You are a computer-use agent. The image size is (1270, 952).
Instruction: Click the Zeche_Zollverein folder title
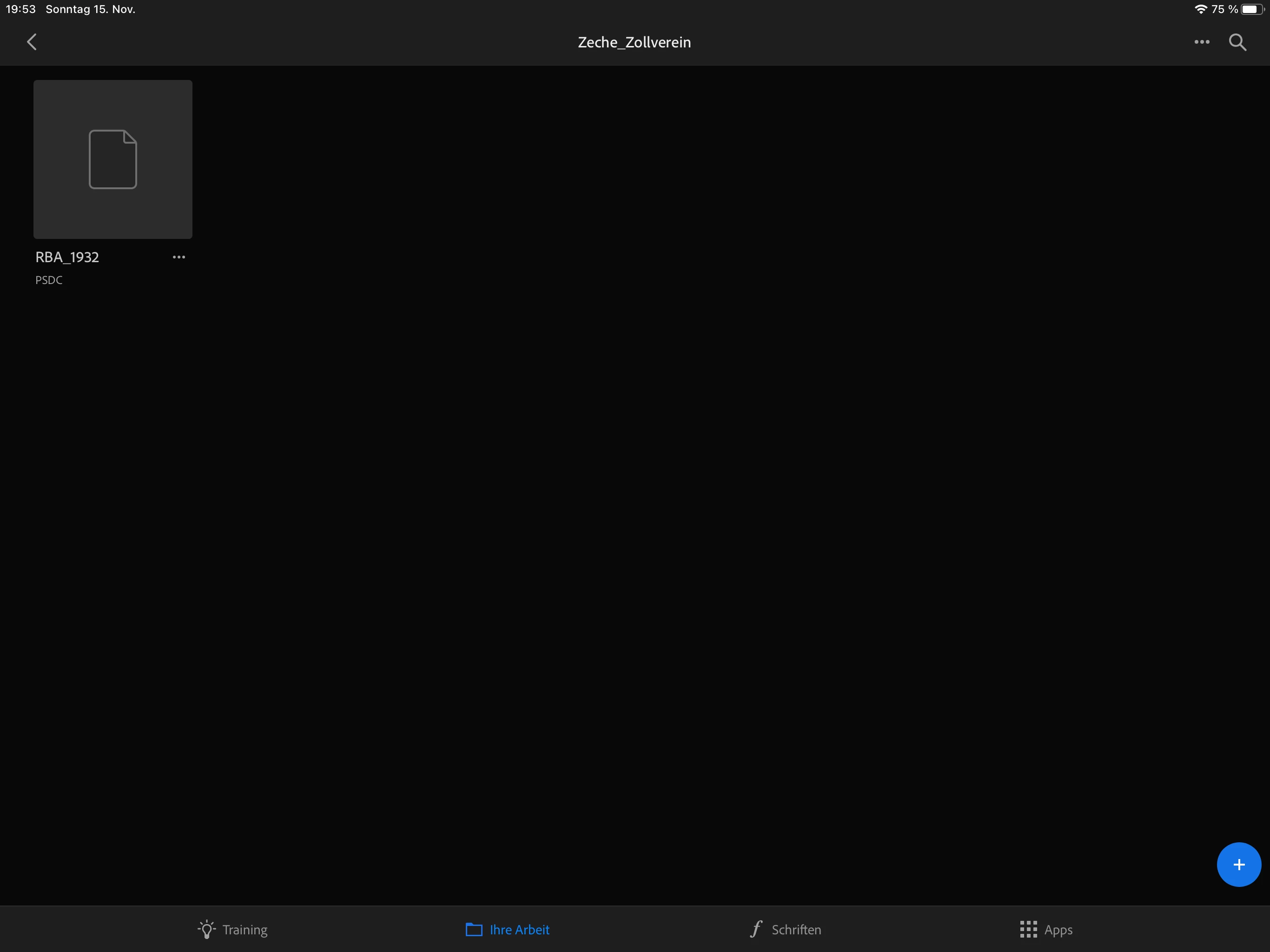click(x=634, y=42)
